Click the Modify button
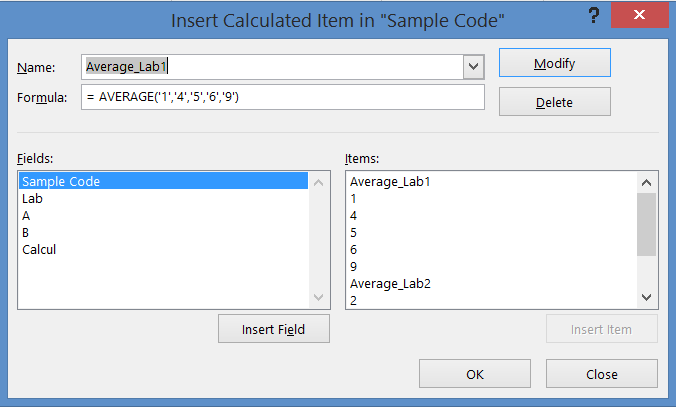The width and height of the screenshot is (676, 407). [554, 63]
